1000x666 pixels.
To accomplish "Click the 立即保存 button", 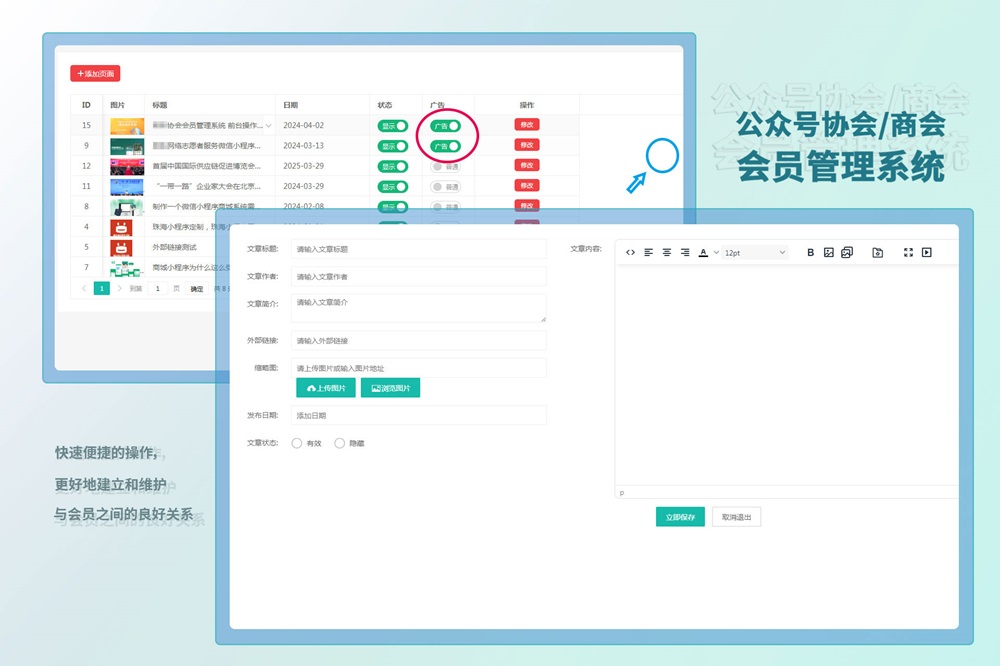I will [680, 517].
